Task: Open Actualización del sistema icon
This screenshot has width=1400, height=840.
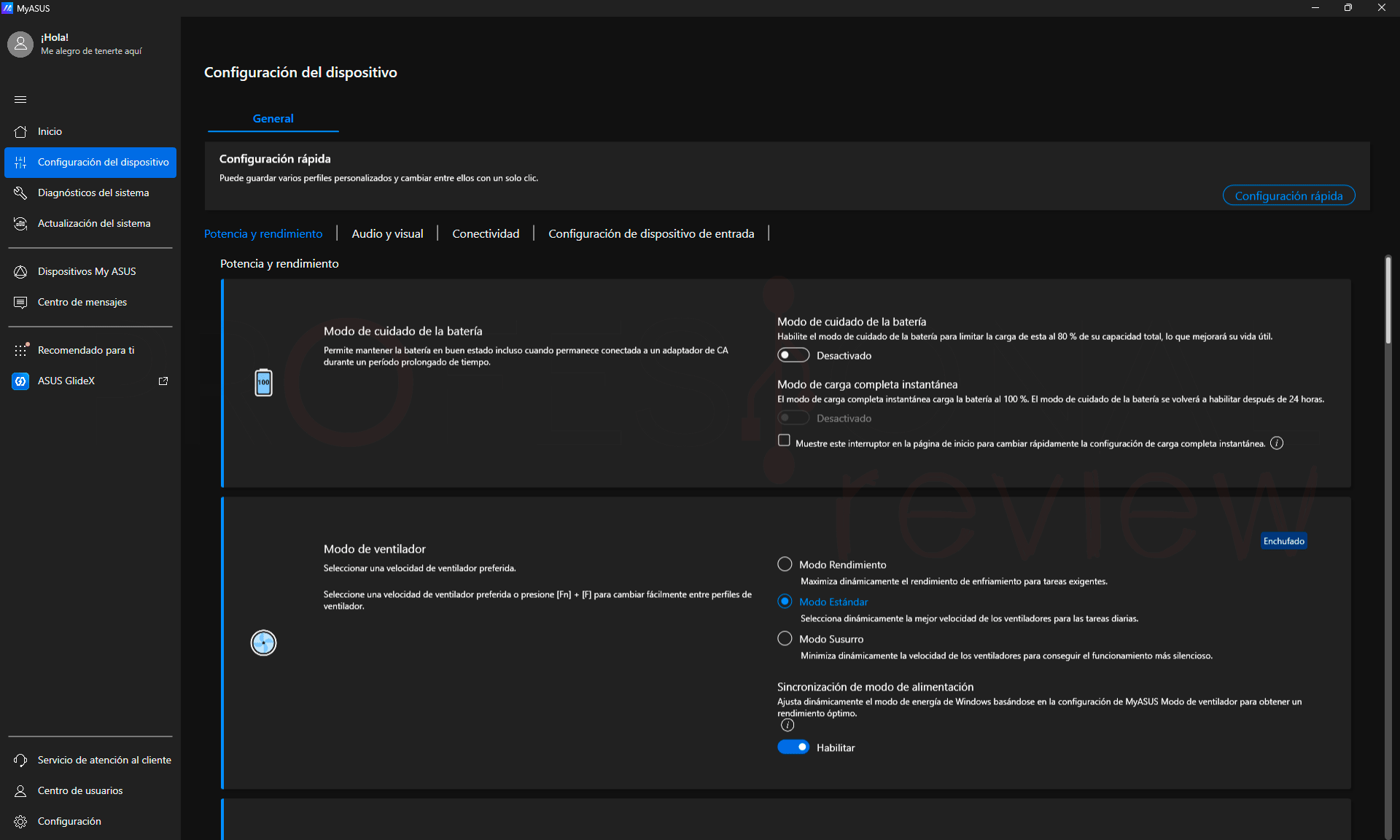Action: tap(20, 223)
